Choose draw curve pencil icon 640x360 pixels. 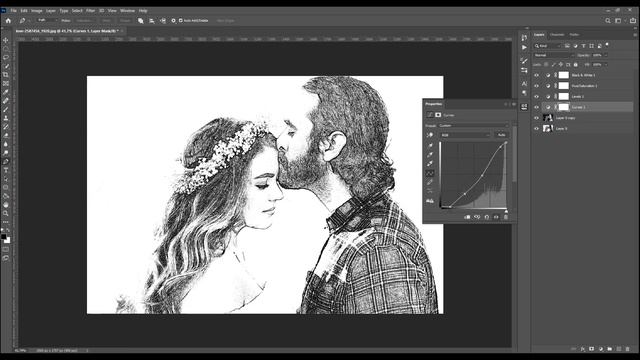coord(430,182)
